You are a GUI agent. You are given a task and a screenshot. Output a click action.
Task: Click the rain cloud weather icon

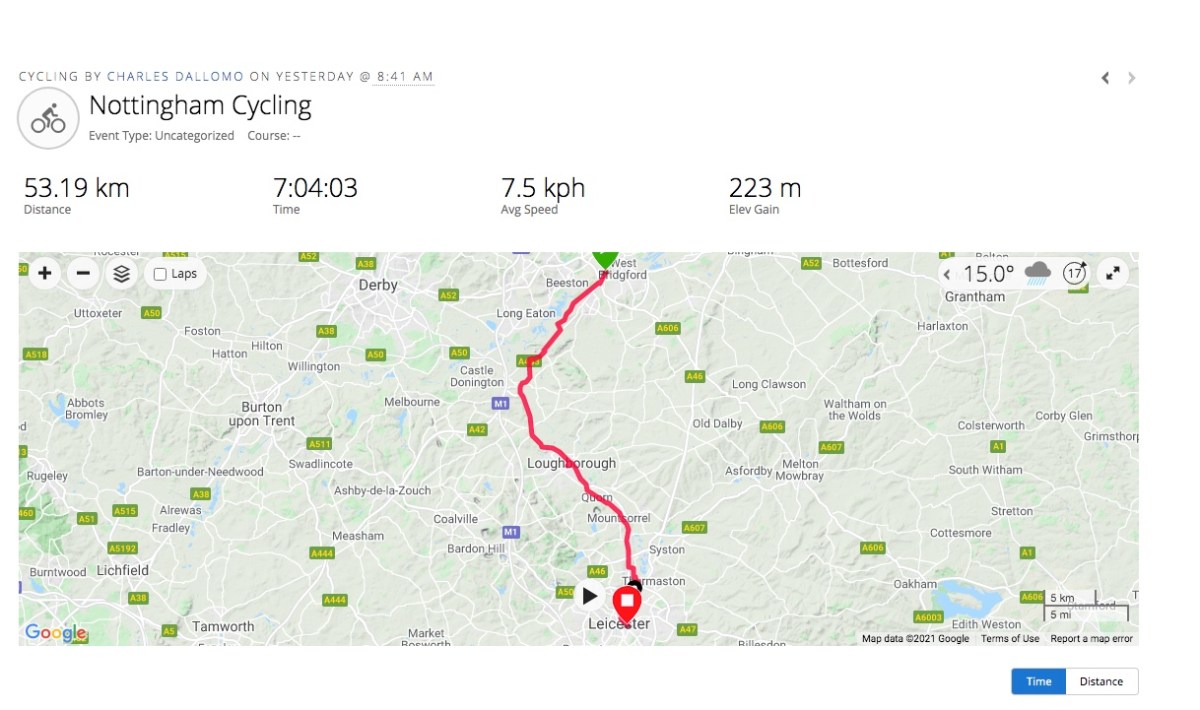pos(1038,271)
